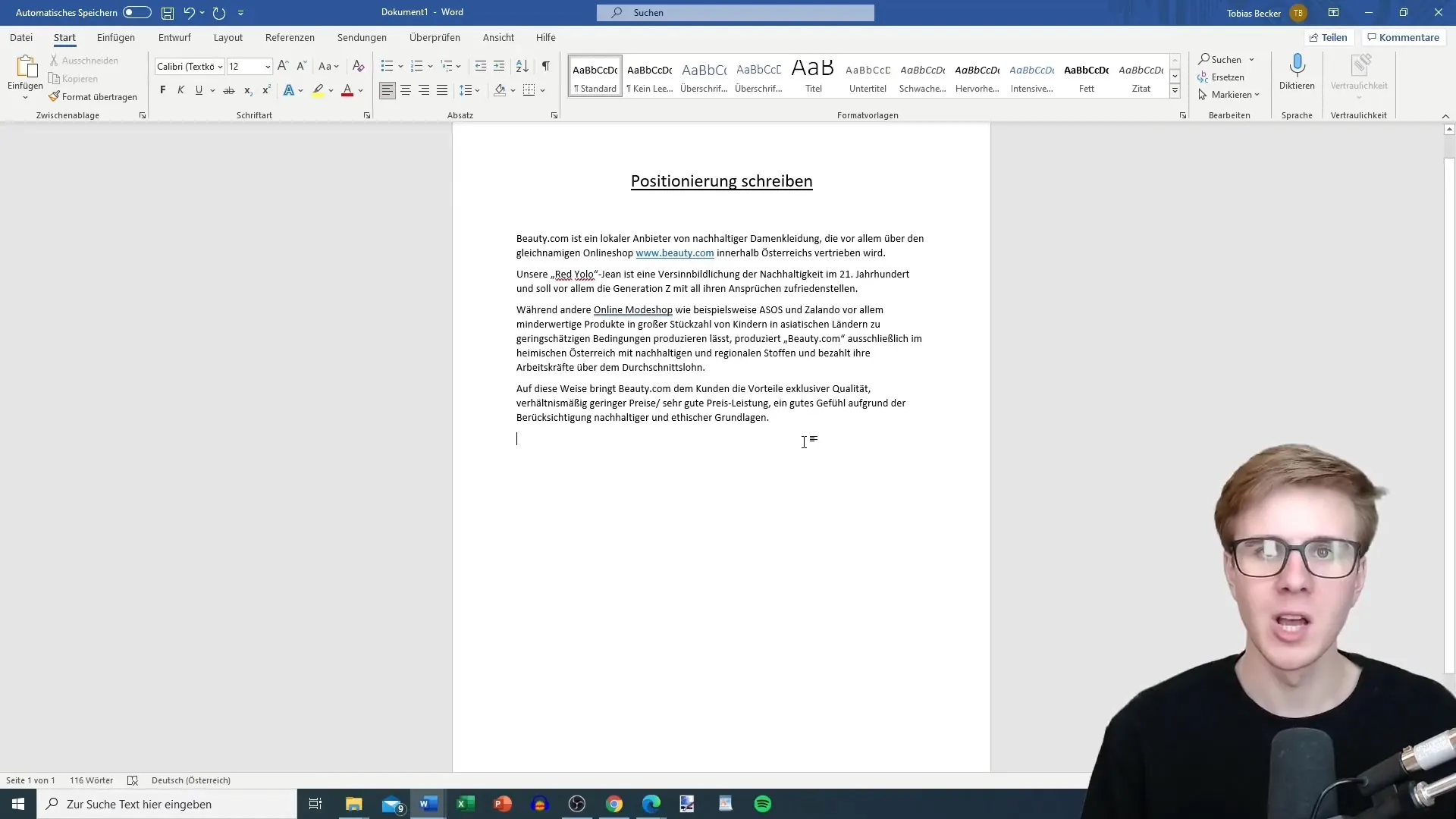Click Suchen in Bearbeiten group
The width and height of the screenshot is (1456, 819).
(1219, 59)
